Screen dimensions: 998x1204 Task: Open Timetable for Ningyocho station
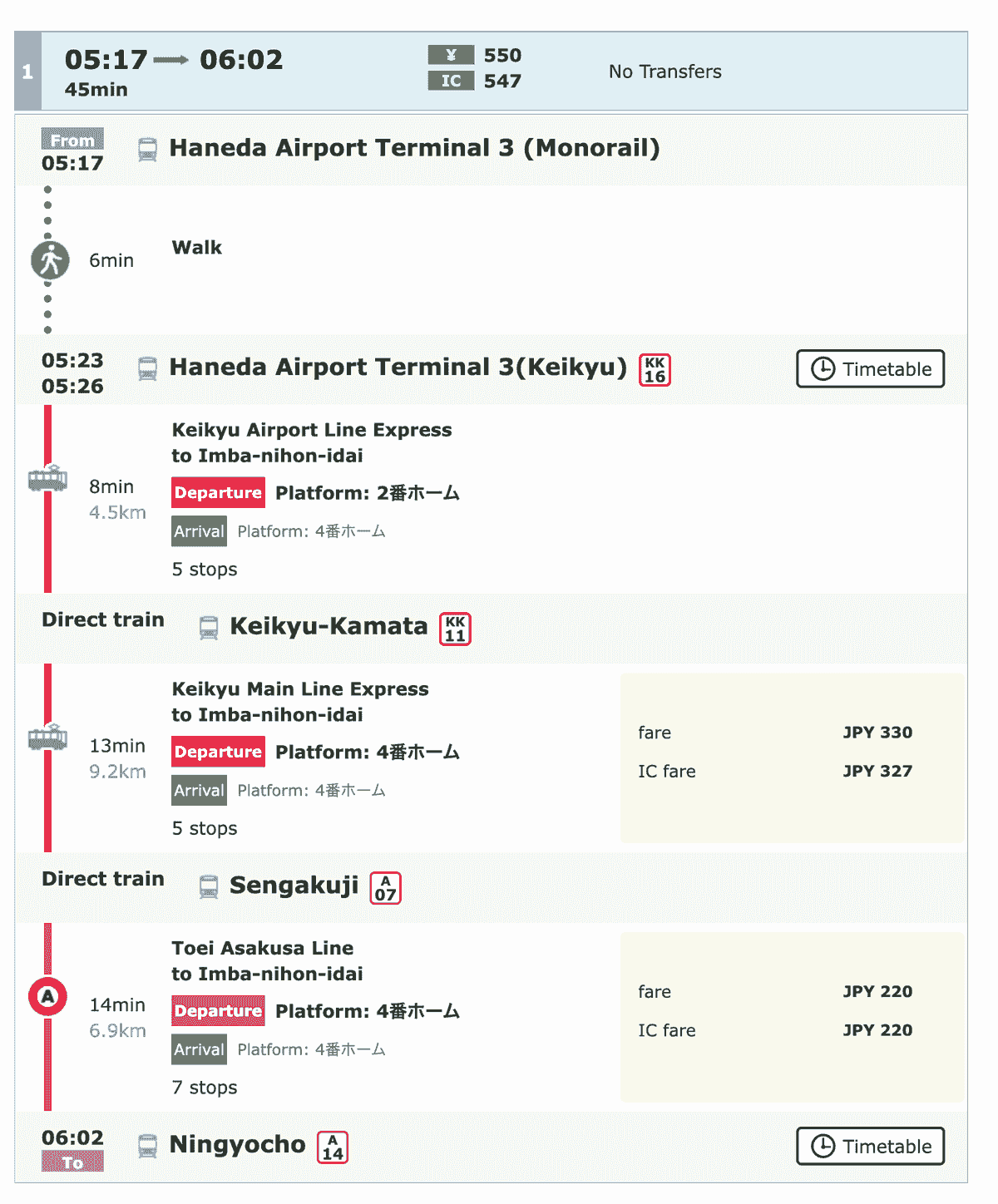click(x=870, y=1147)
